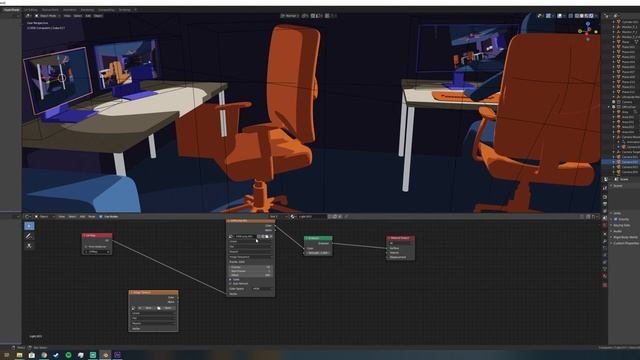Switch to Rendered viewport shading
This screenshot has width=640, height=360.
coord(591,16)
